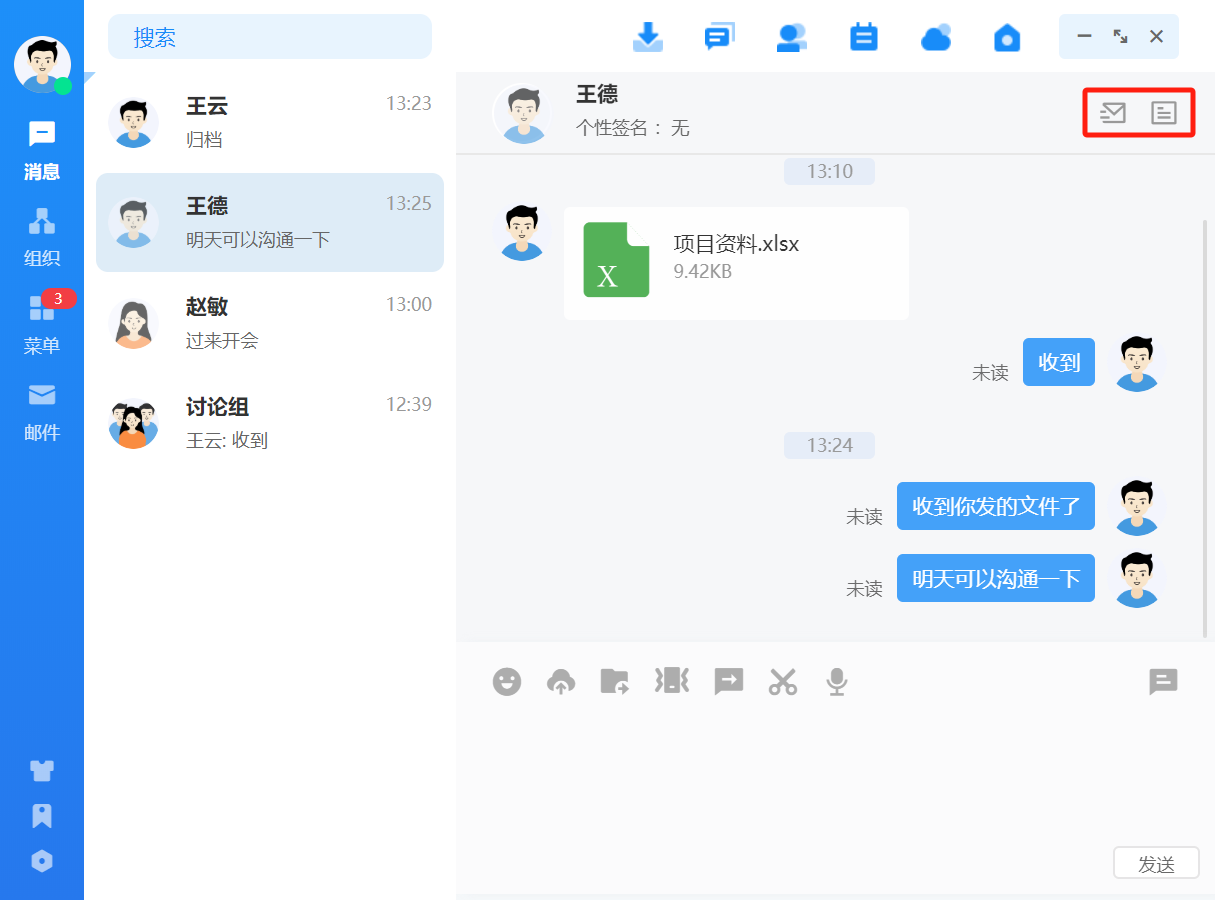
Task: Click the microphone voice message icon
Action: click(x=837, y=682)
